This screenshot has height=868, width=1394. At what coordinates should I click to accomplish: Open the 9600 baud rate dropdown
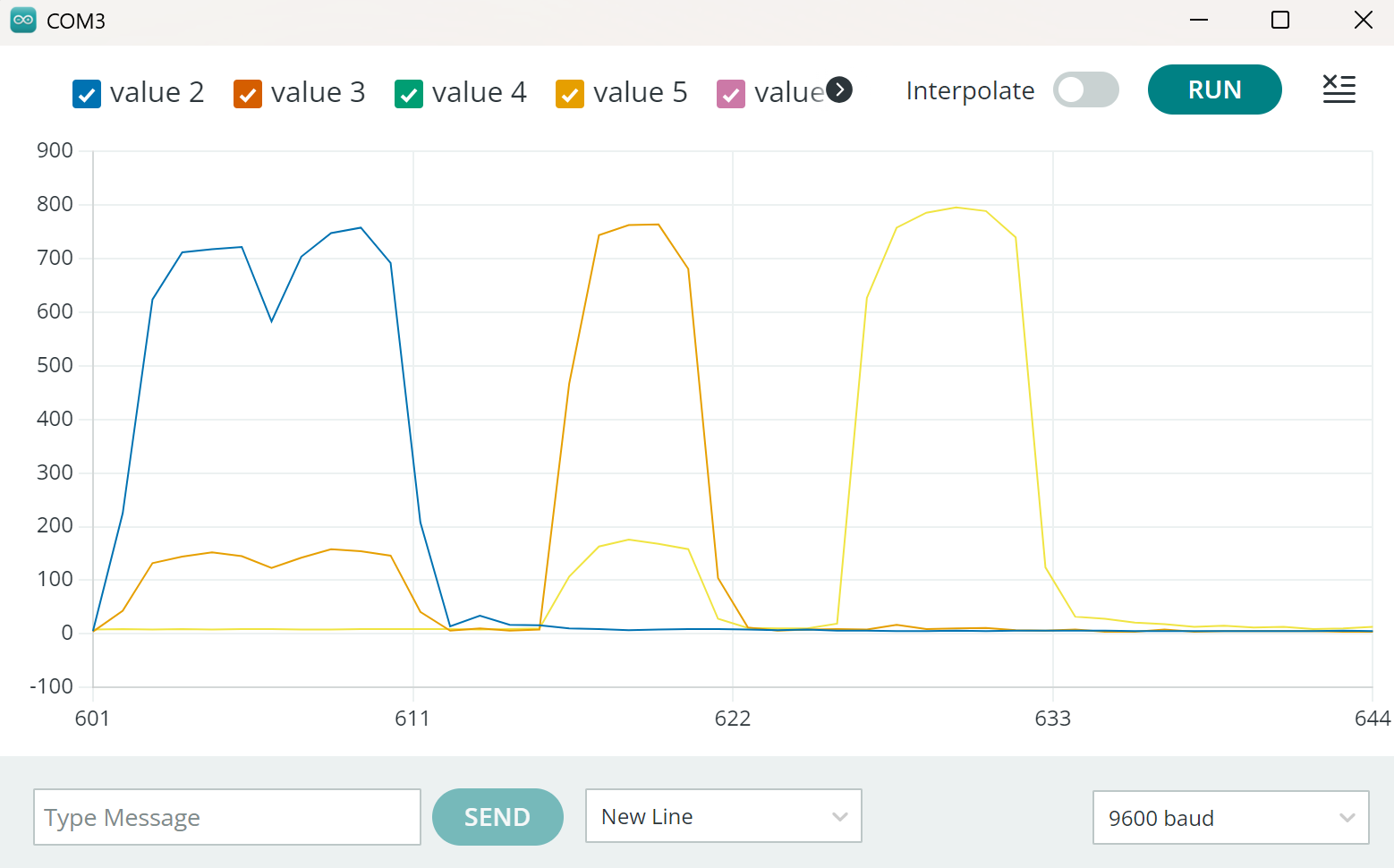[x=1230, y=817]
